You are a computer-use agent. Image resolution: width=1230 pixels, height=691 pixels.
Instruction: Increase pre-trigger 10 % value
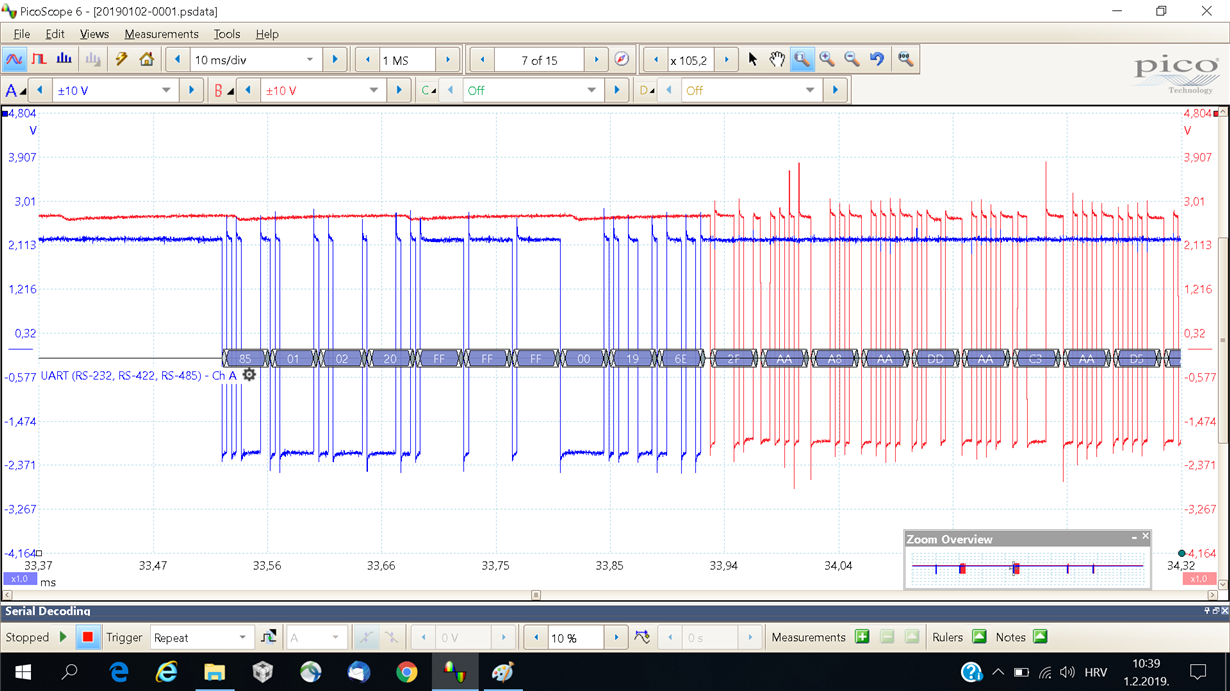616,637
